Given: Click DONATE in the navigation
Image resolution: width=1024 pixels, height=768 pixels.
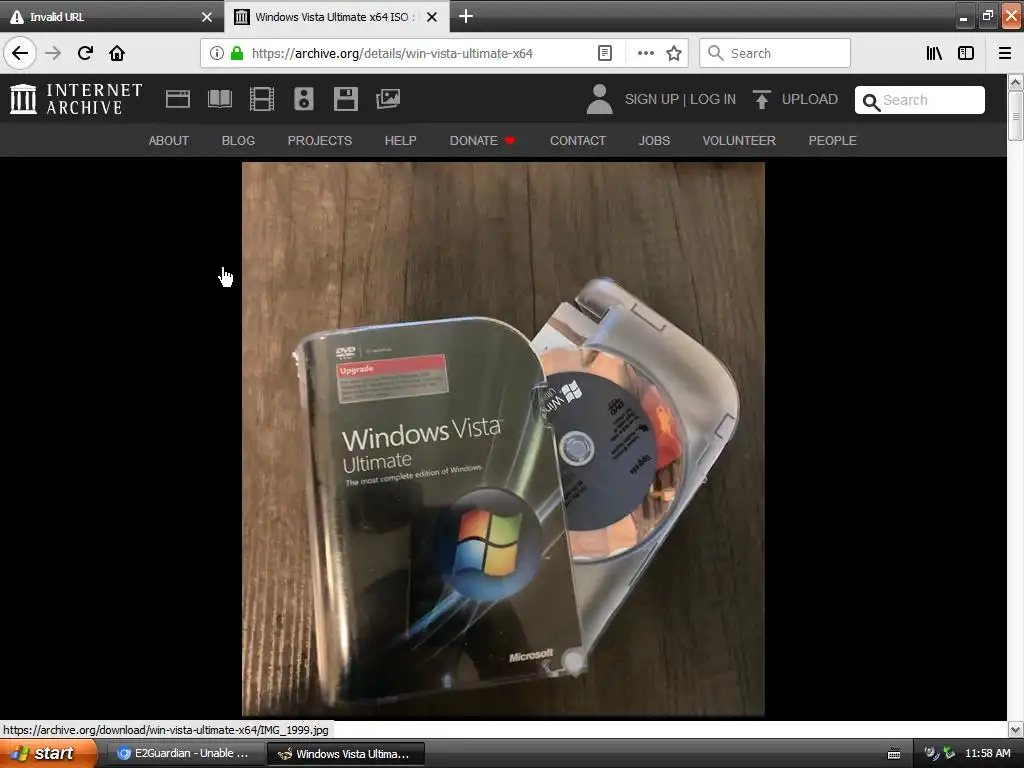Looking at the screenshot, I should pyautogui.click(x=473, y=140).
